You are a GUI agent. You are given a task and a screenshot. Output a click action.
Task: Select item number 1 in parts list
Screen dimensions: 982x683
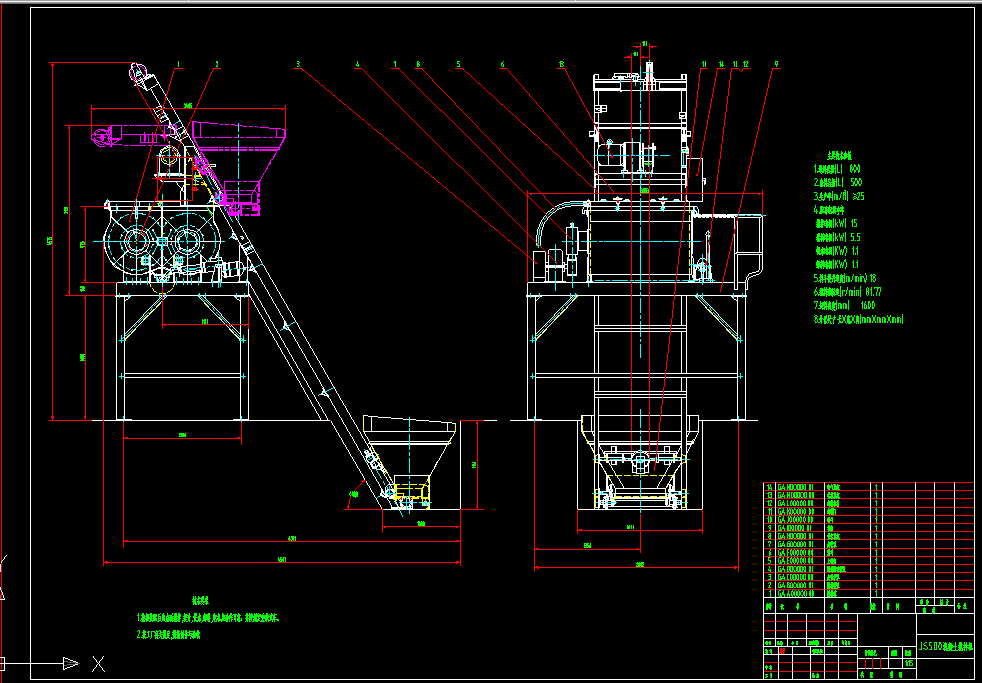pos(770,593)
